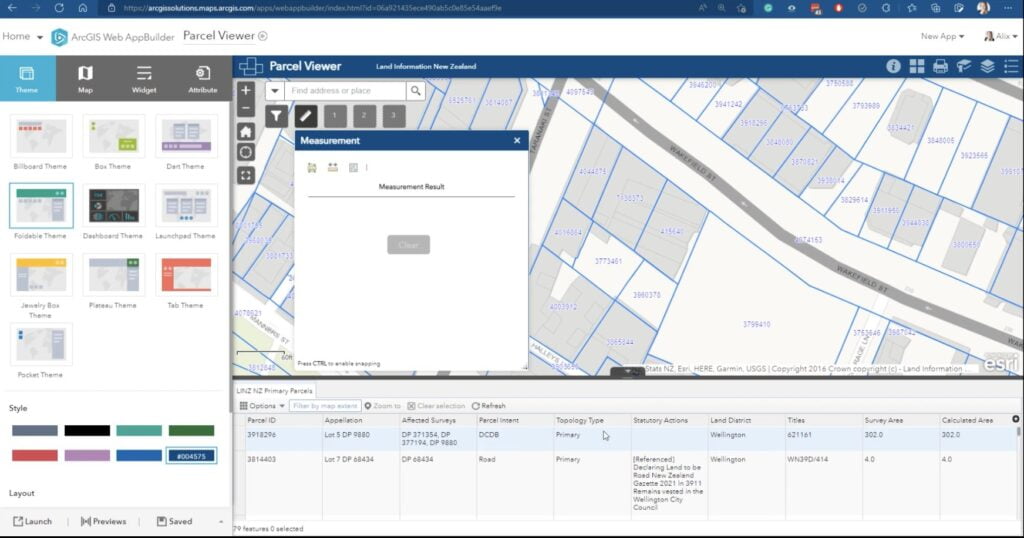Viewport: 1024px width, 538px height.
Task: Click empty widget placeholder 3
Action: coord(393,116)
